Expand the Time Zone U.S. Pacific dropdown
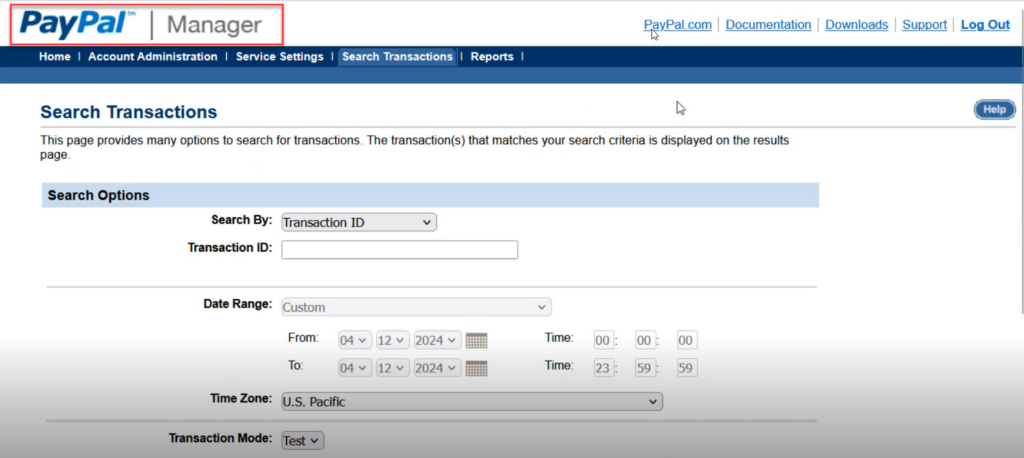 click(472, 402)
